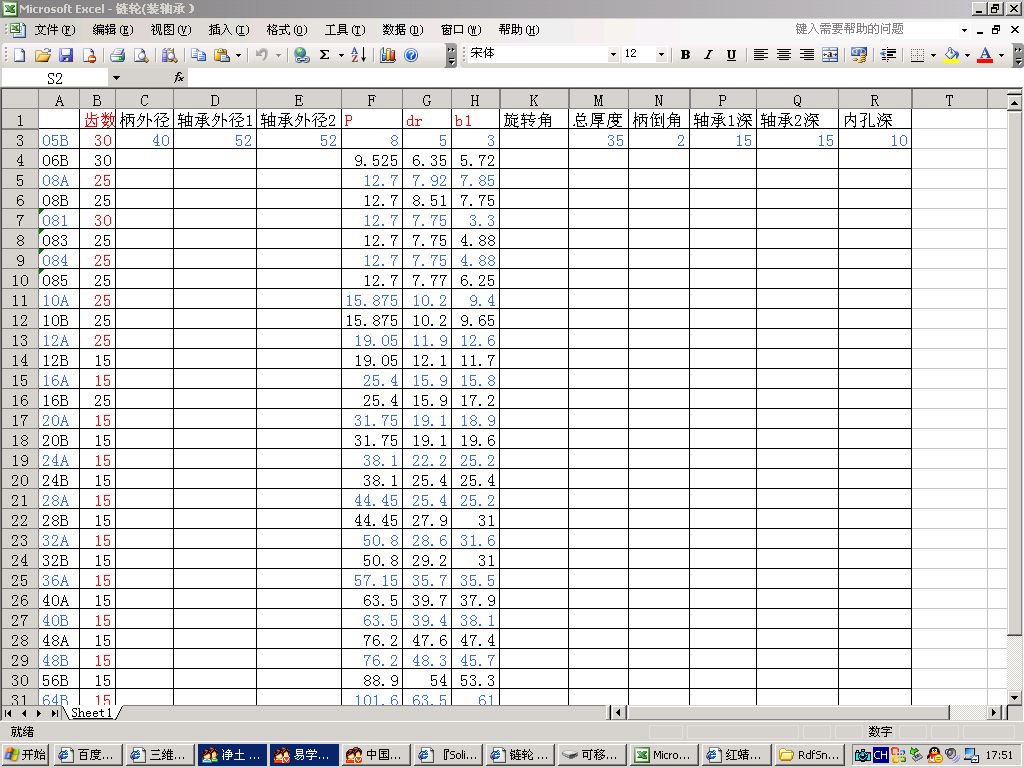Open the font name dropdown (宋体)
The width and height of the screenshot is (1024, 768).
click(613, 55)
